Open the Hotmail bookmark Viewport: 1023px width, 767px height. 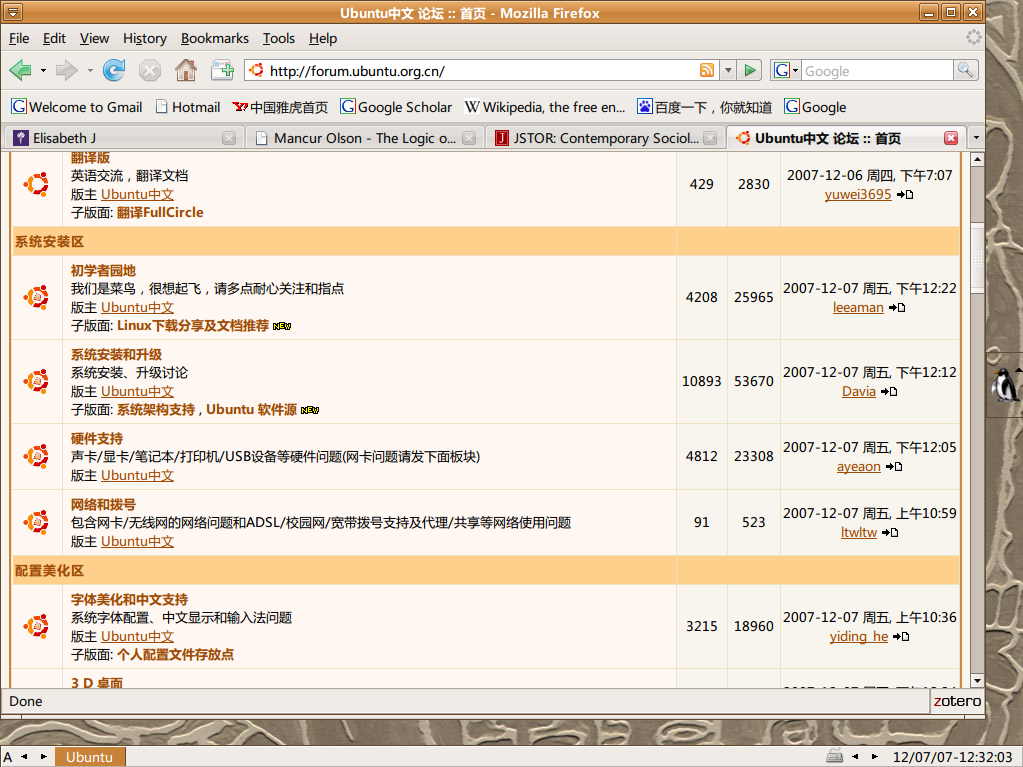point(187,107)
